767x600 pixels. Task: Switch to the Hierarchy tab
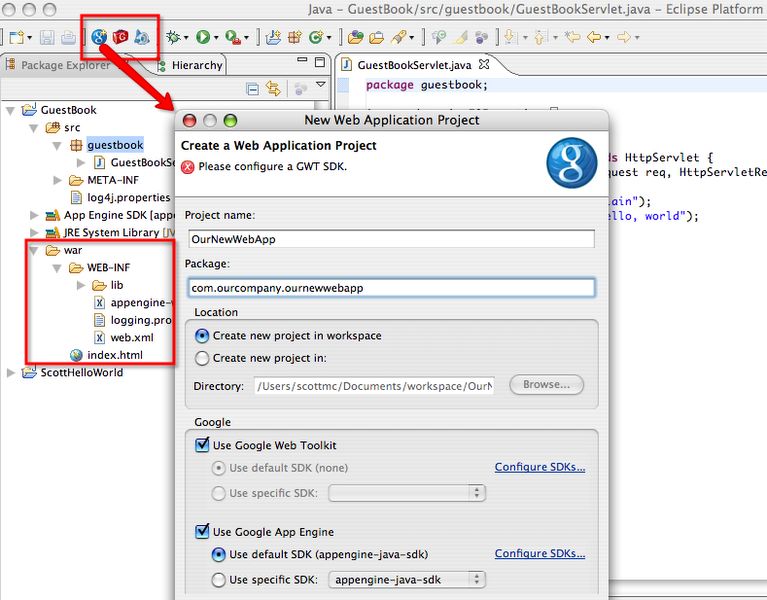[x=191, y=65]
